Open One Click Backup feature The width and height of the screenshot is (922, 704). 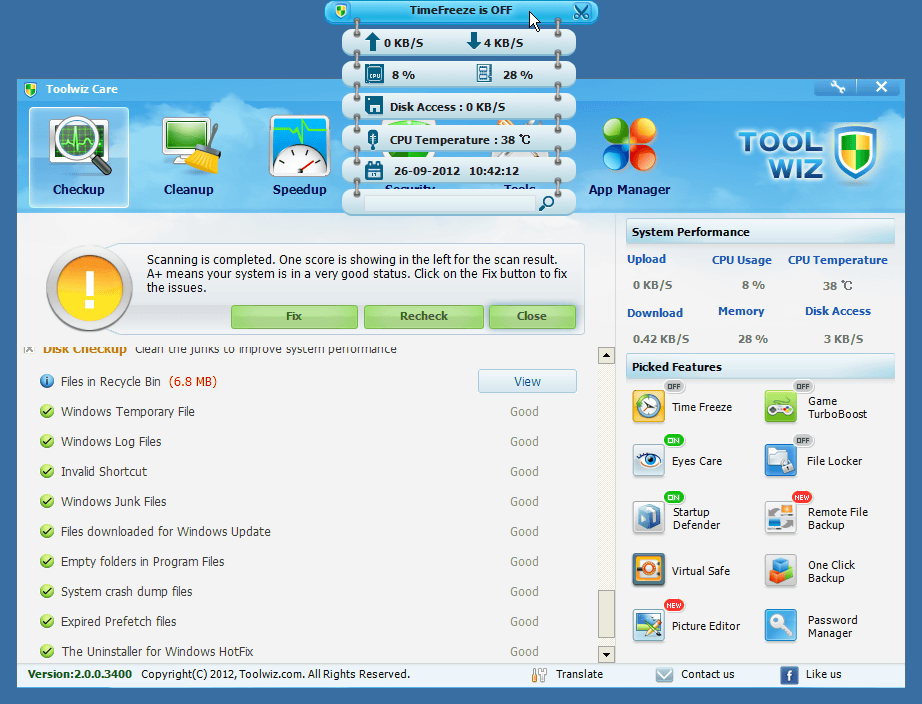click(x=781, y=571)
